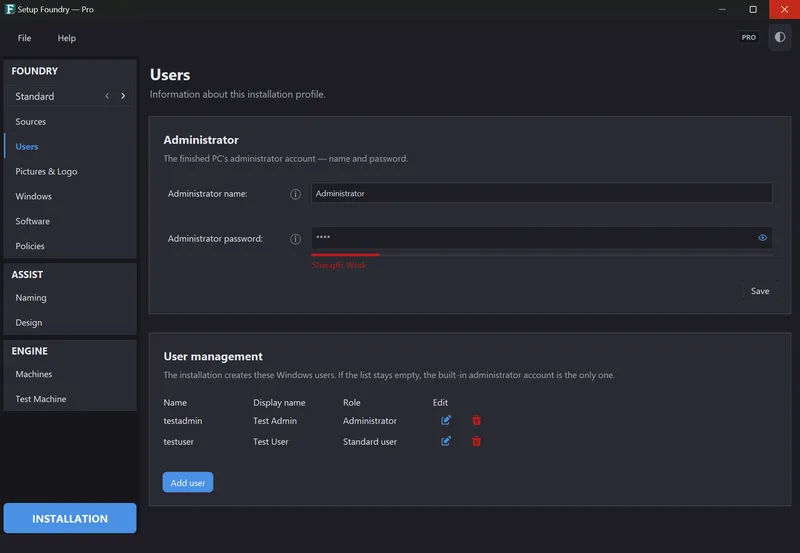
Task: Go to next profile with right chevron
Action: tap(123, 96)
